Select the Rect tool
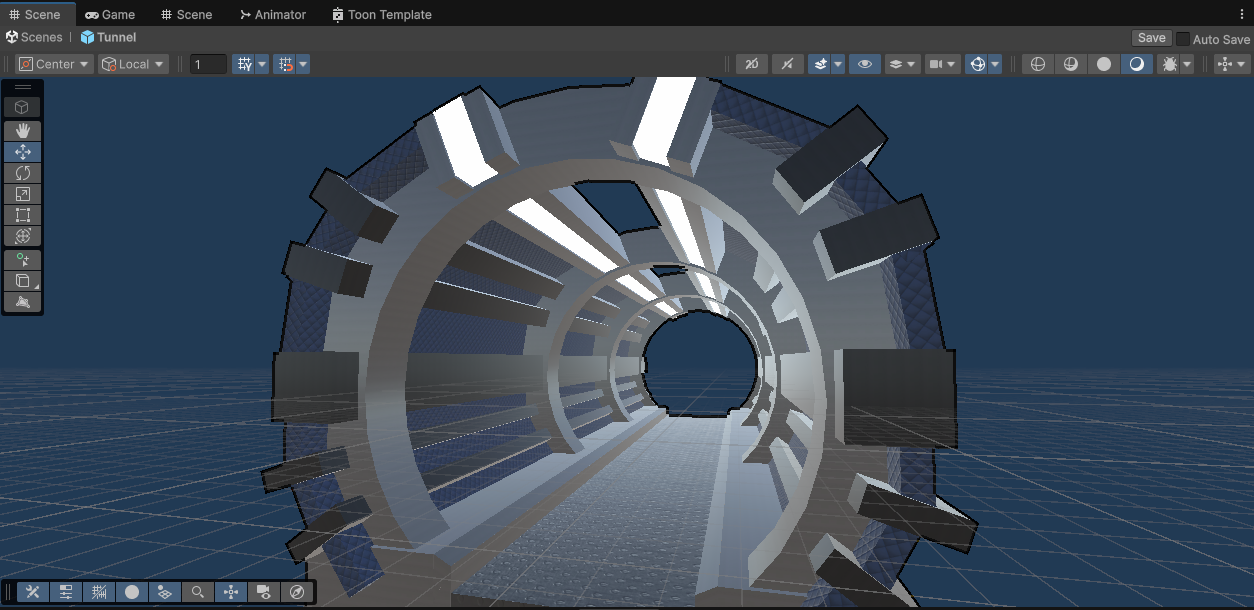This screenshot has height=610, width=1254. [x=22, y=215]
